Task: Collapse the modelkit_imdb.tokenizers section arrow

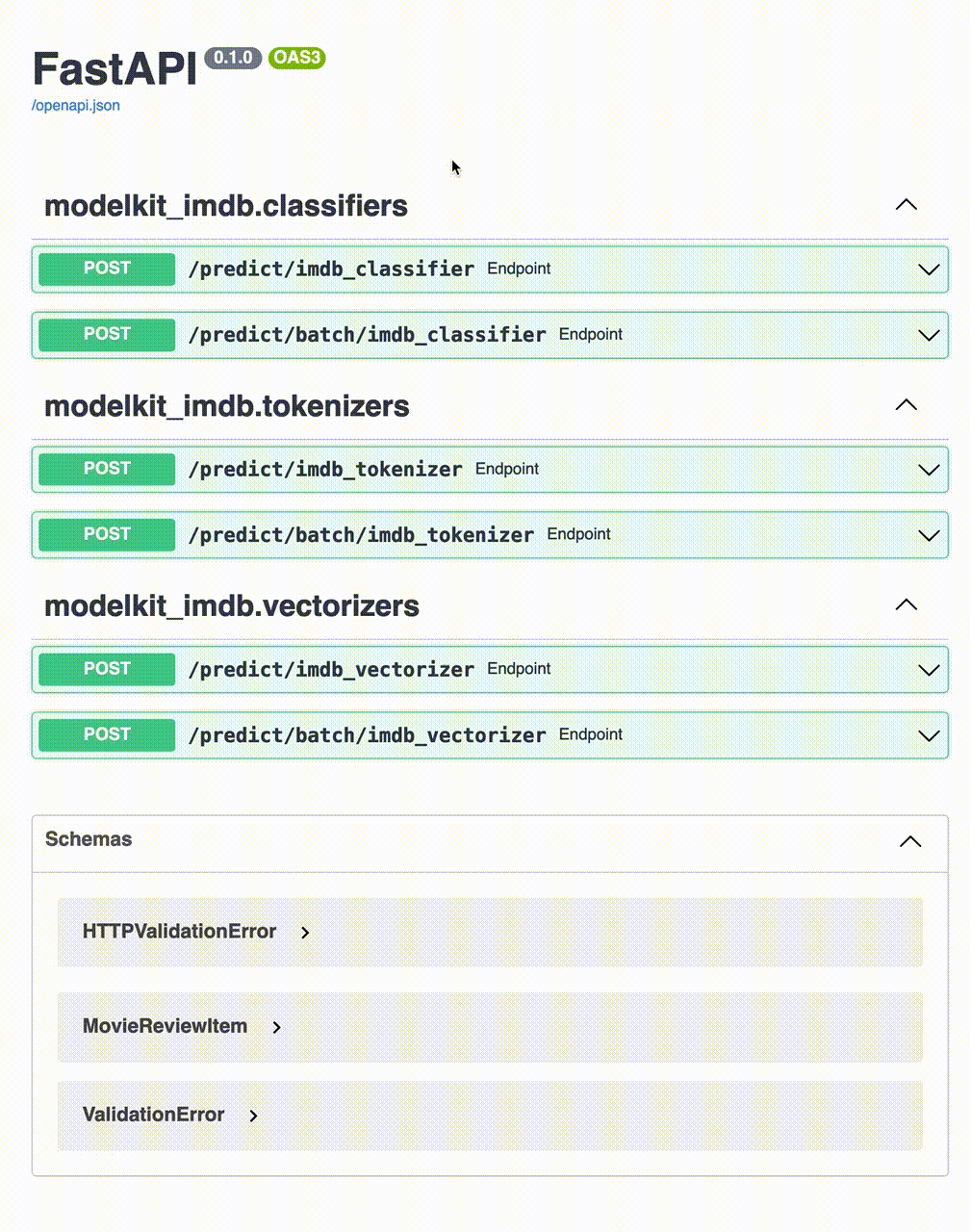Action: click(906, 405)
